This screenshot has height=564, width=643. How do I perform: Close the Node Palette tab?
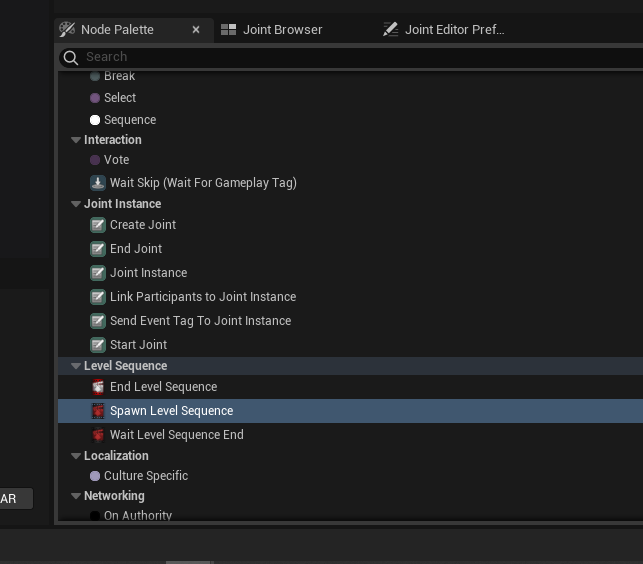click(x=196, y=30)
